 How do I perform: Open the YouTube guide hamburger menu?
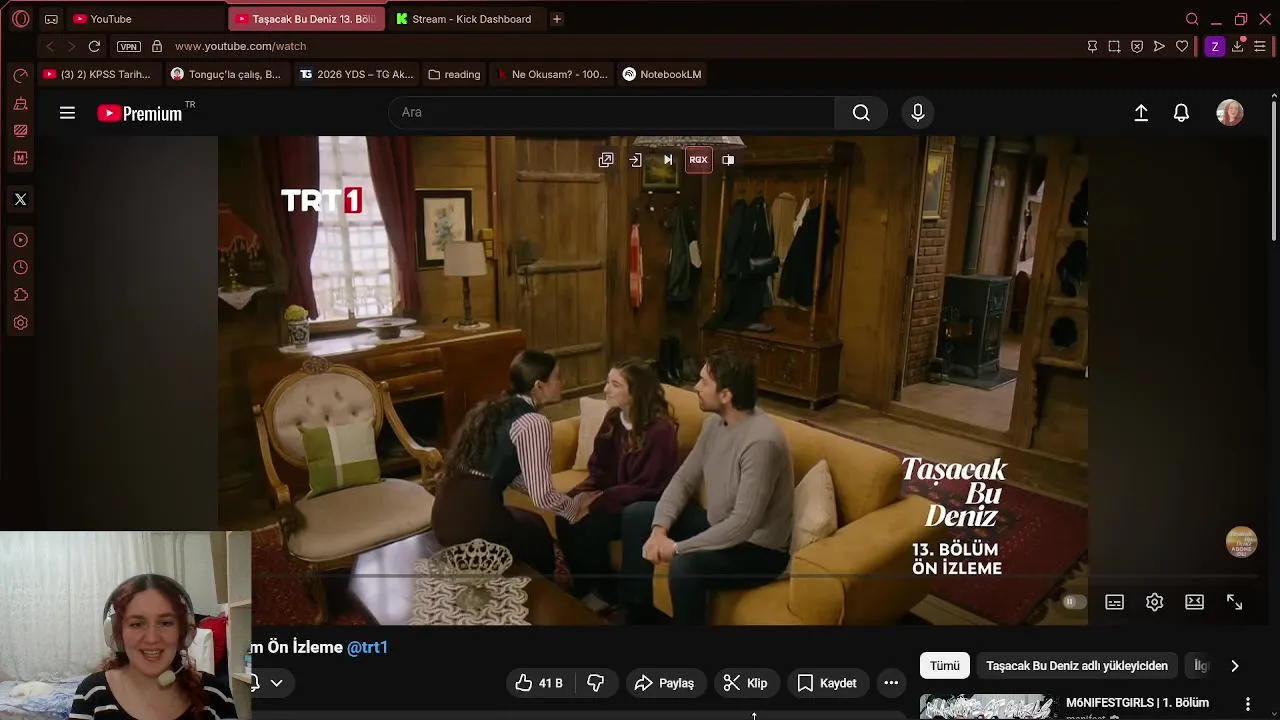click(x=67, y=113)
